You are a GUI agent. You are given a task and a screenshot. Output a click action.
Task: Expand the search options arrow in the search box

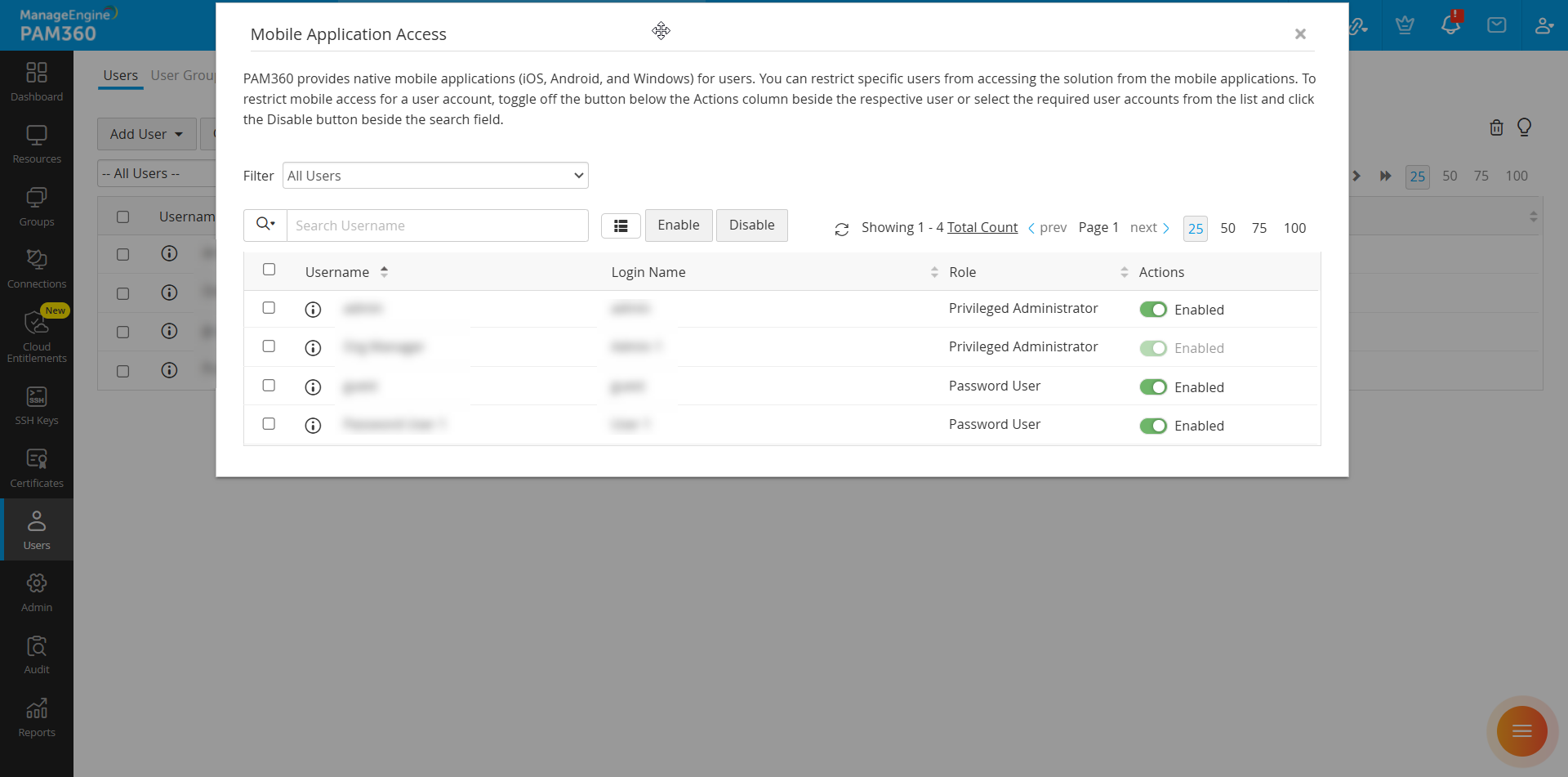(x=265, y=225)
